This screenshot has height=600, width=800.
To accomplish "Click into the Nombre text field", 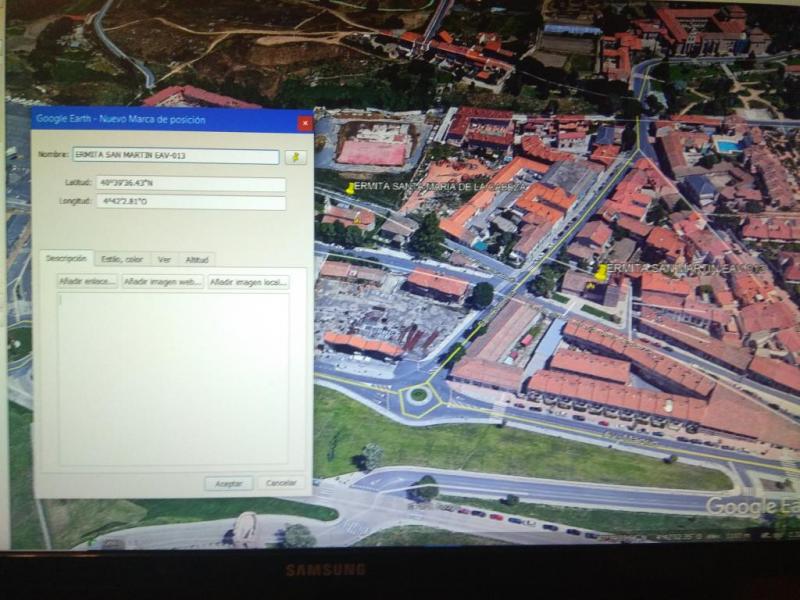I will click(x=175, y=156).
